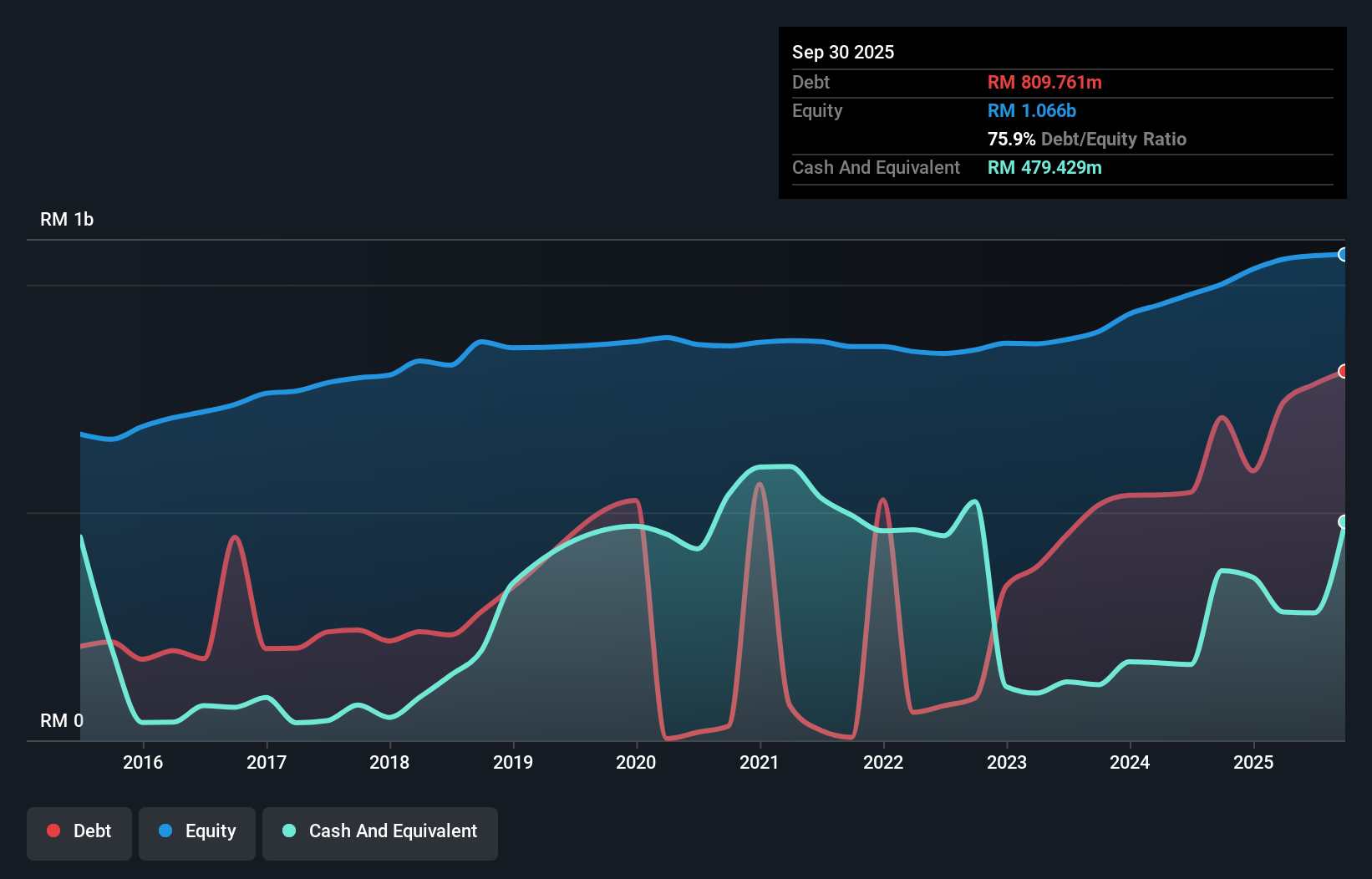Select the teal Cash endpoint marker on the chart

tap(1343, 523)
